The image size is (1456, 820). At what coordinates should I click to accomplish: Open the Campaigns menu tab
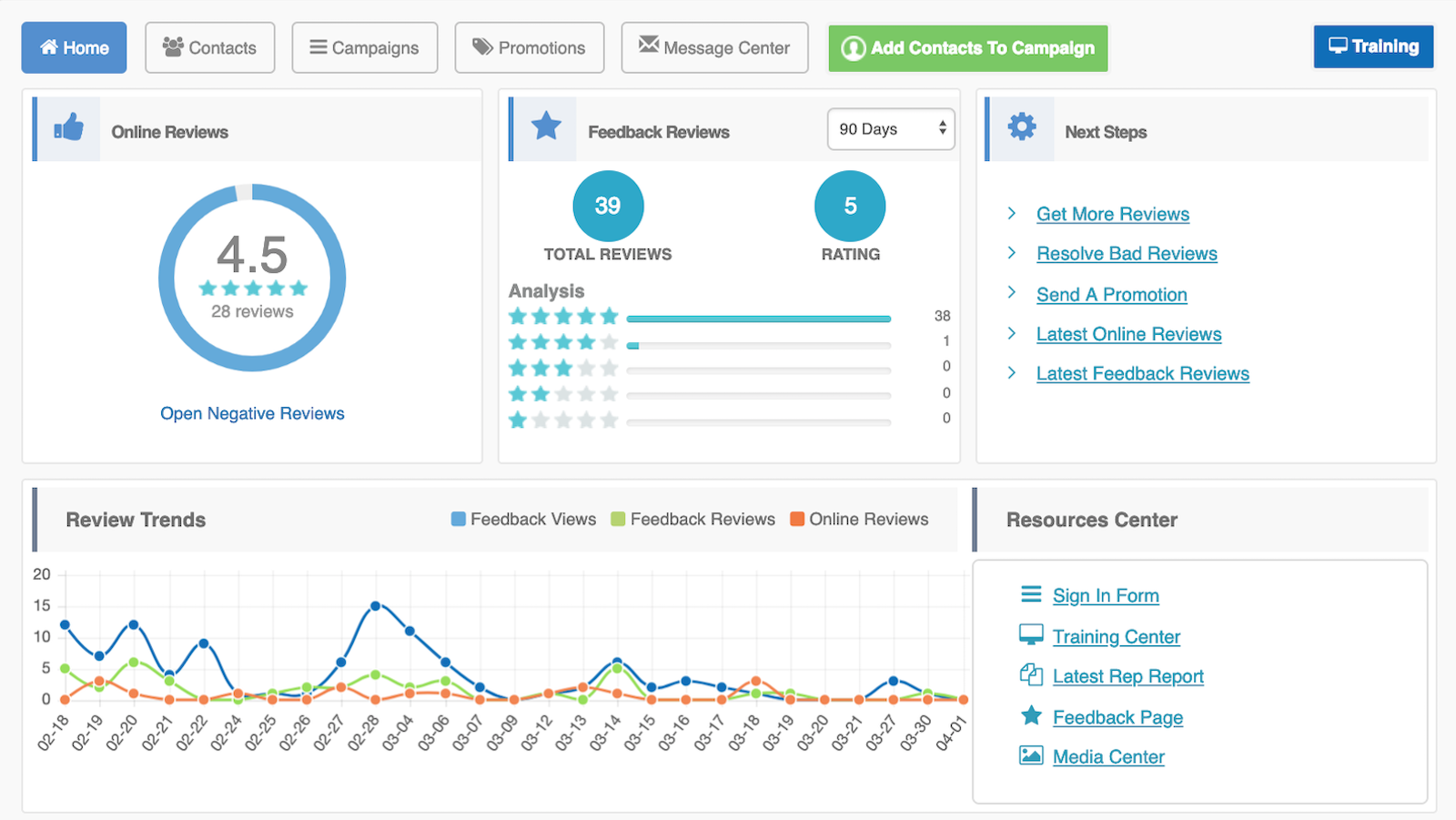[365, 47]
